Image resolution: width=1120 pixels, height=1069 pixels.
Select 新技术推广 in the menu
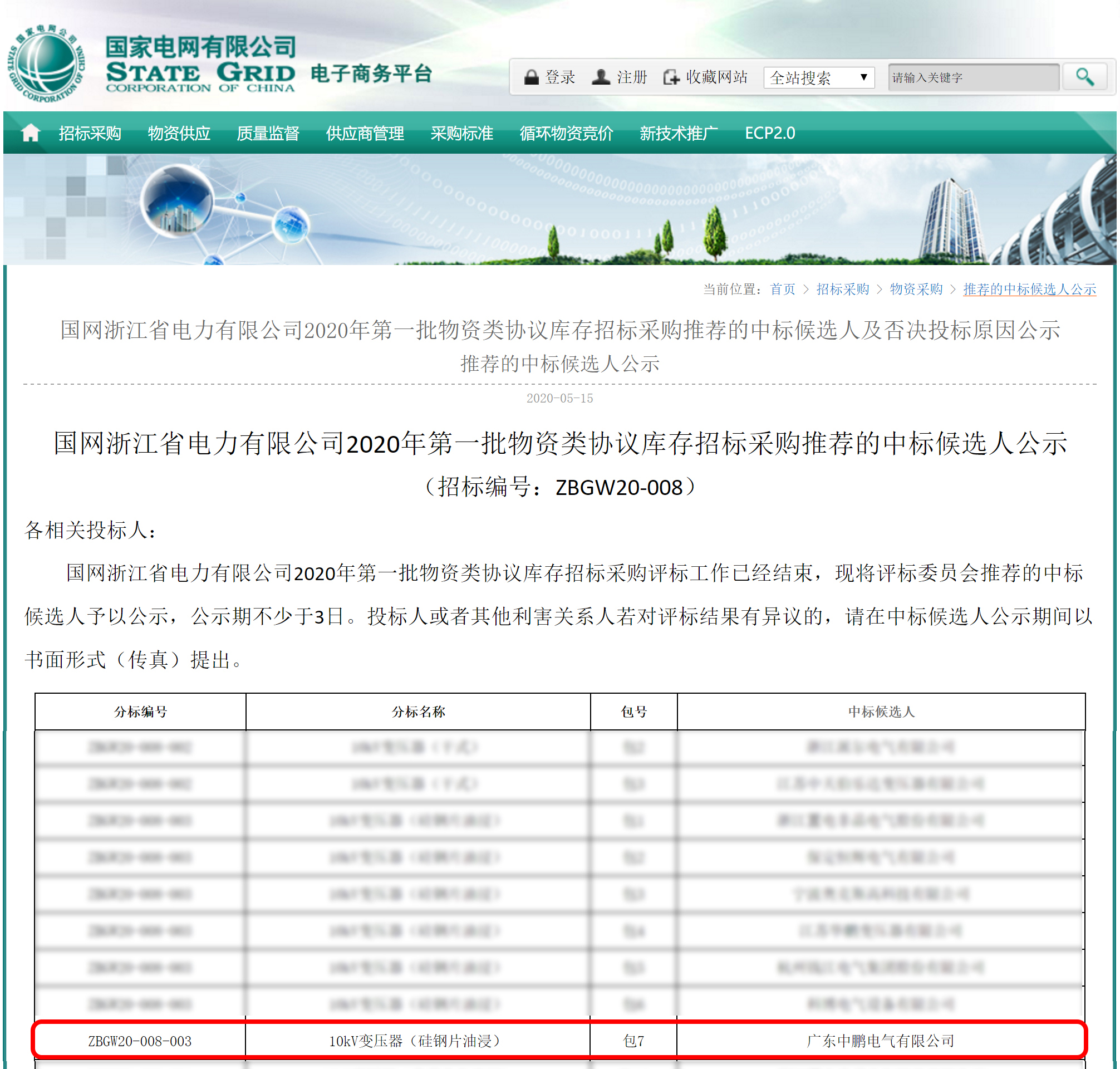(678, 133)
